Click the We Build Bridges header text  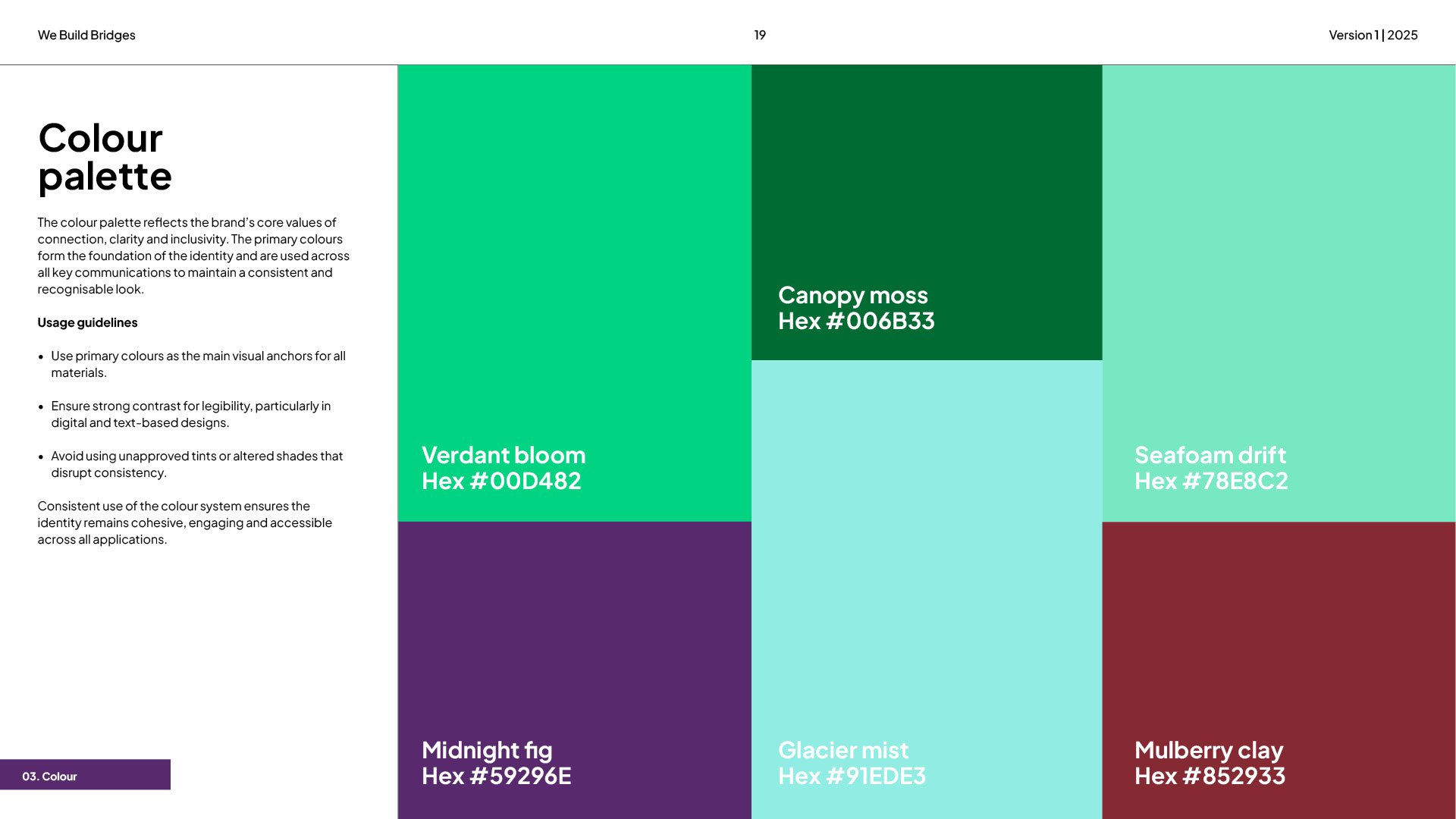click(x=86, y=35)
